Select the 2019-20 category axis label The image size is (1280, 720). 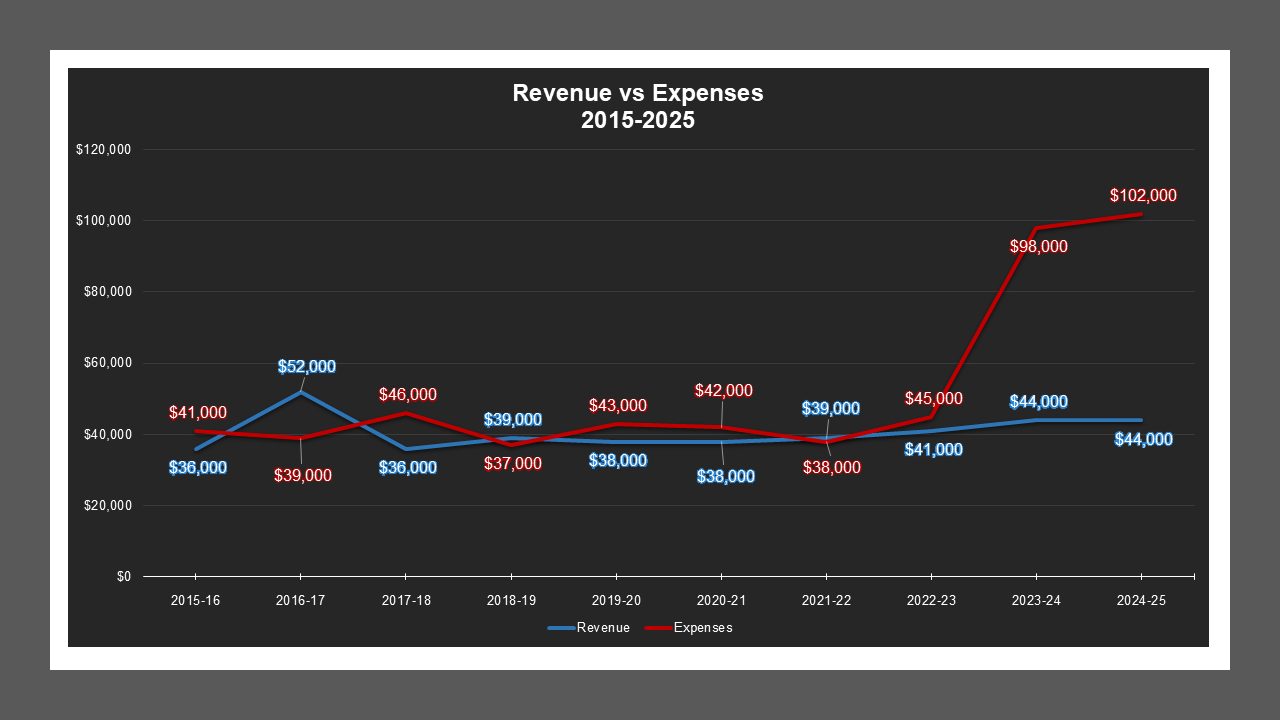tap(616, 600)
